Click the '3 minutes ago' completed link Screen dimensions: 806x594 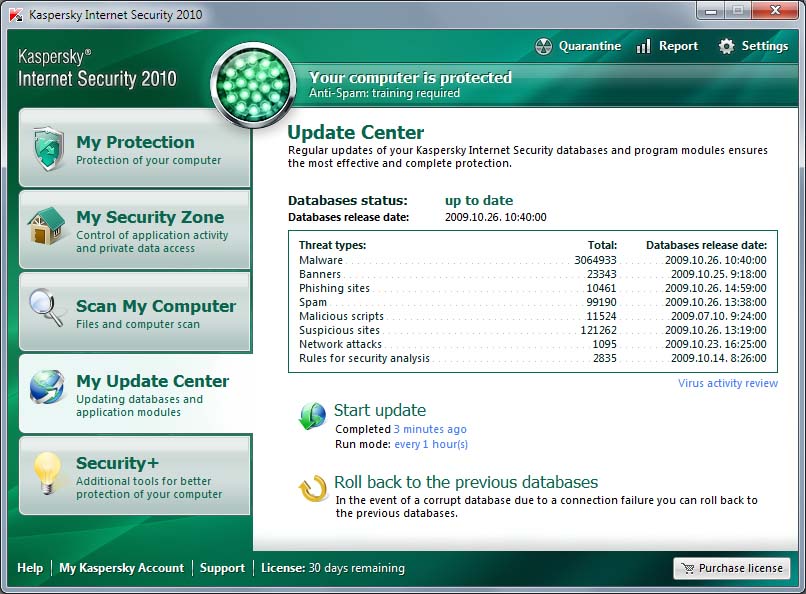click(430, 429)
